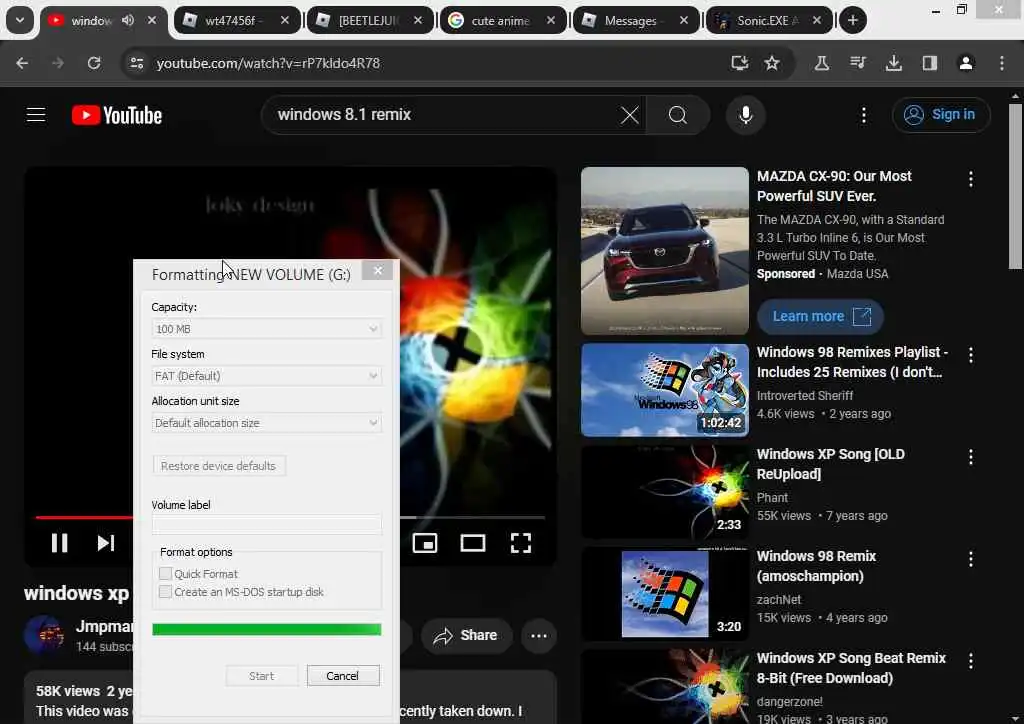Switch to theater mode

pos(473,543)
